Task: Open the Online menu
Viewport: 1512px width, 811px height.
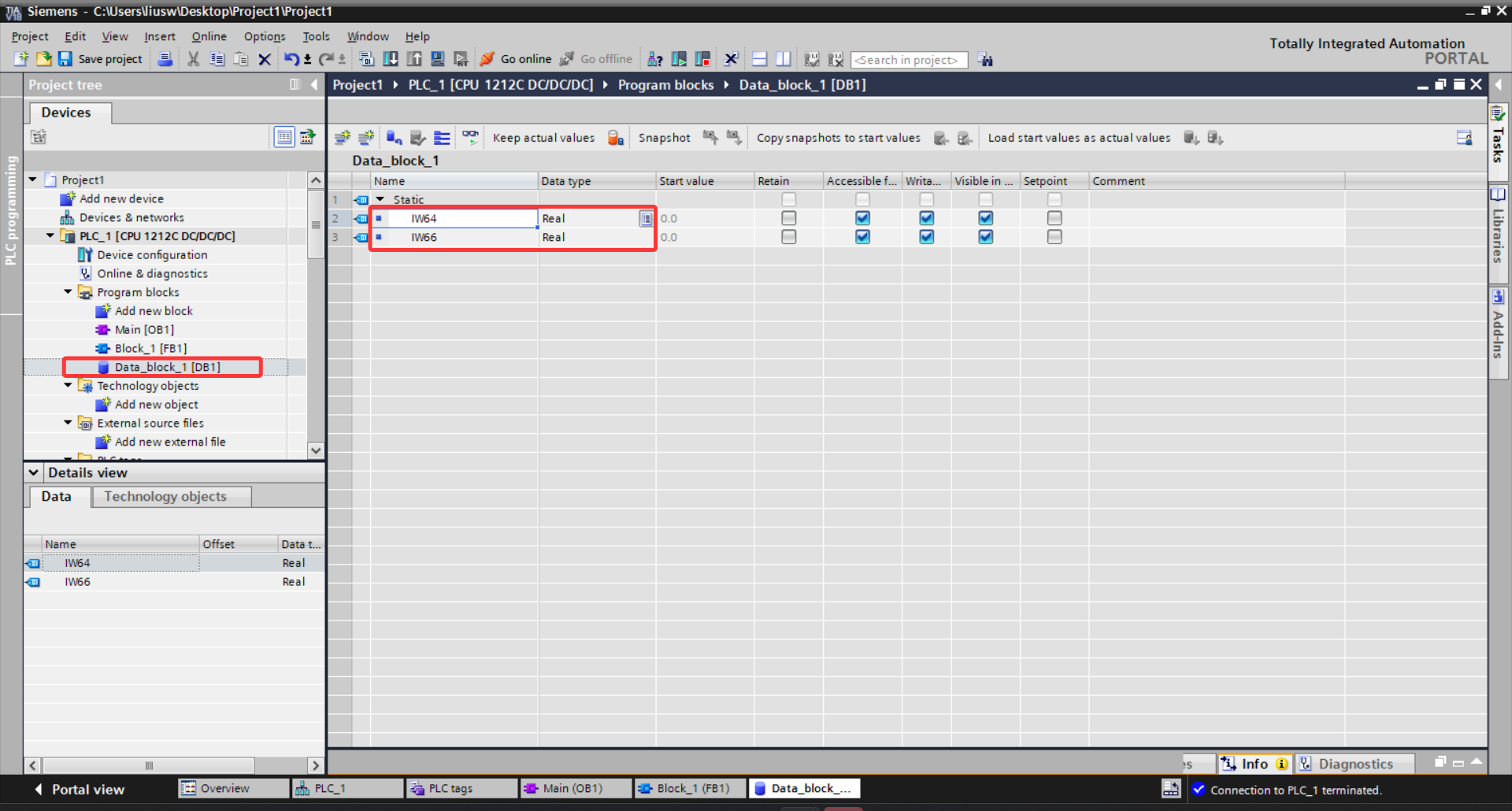Action: tap(209, 36)
